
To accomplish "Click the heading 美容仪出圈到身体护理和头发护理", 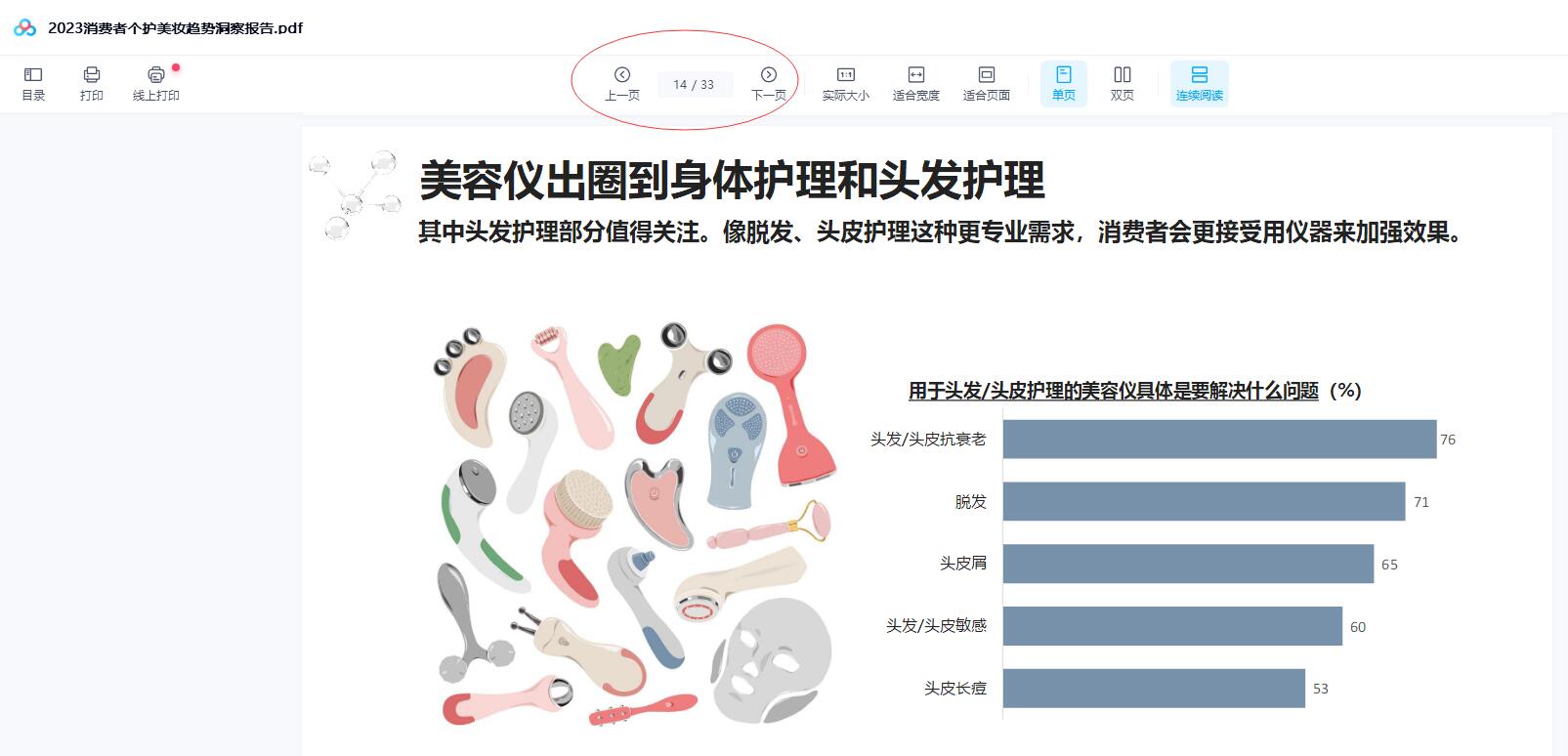I will [732, 180].
